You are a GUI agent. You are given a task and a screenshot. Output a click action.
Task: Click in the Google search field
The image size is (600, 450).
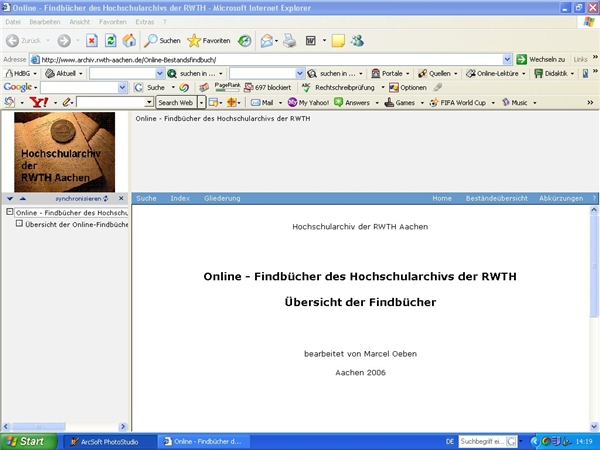coord(80,88)
